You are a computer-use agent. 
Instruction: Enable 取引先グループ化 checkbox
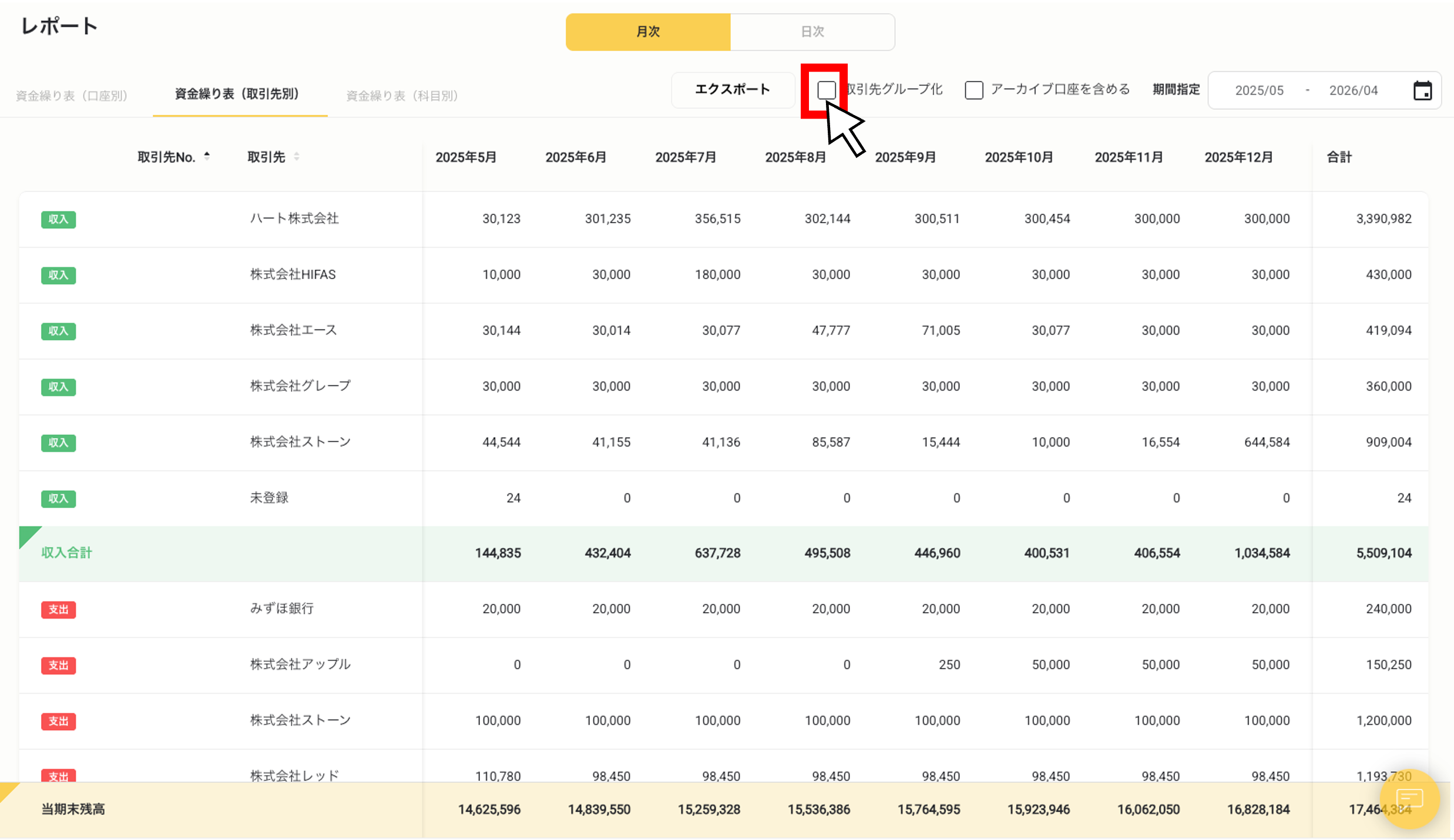(x=826, y=90)
